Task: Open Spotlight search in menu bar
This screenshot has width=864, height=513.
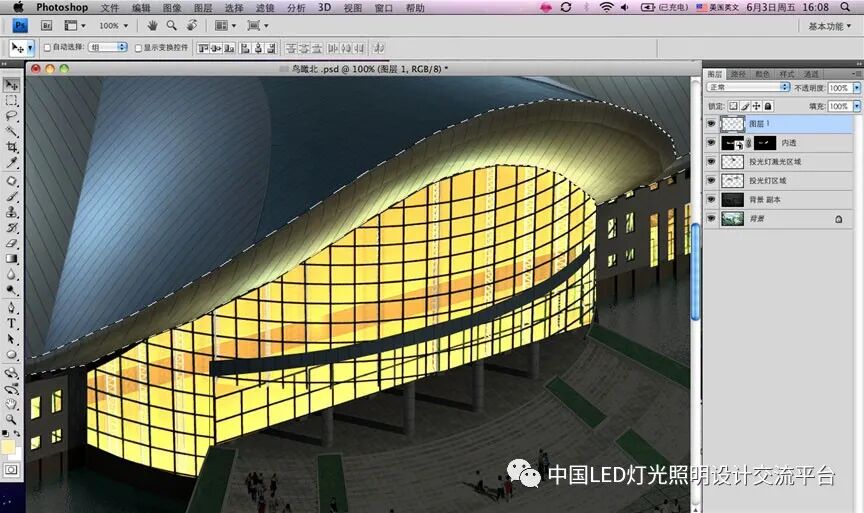Action: 845,7
